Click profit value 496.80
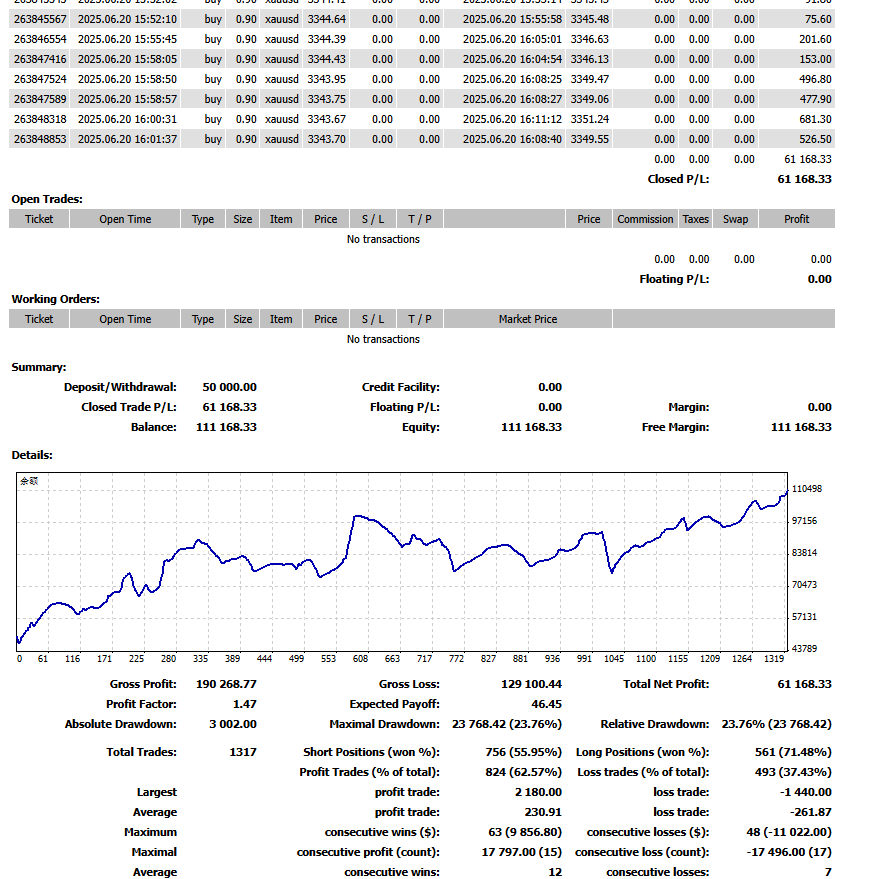Viewport: 869px width, 879px height. (x=815, y=79)
